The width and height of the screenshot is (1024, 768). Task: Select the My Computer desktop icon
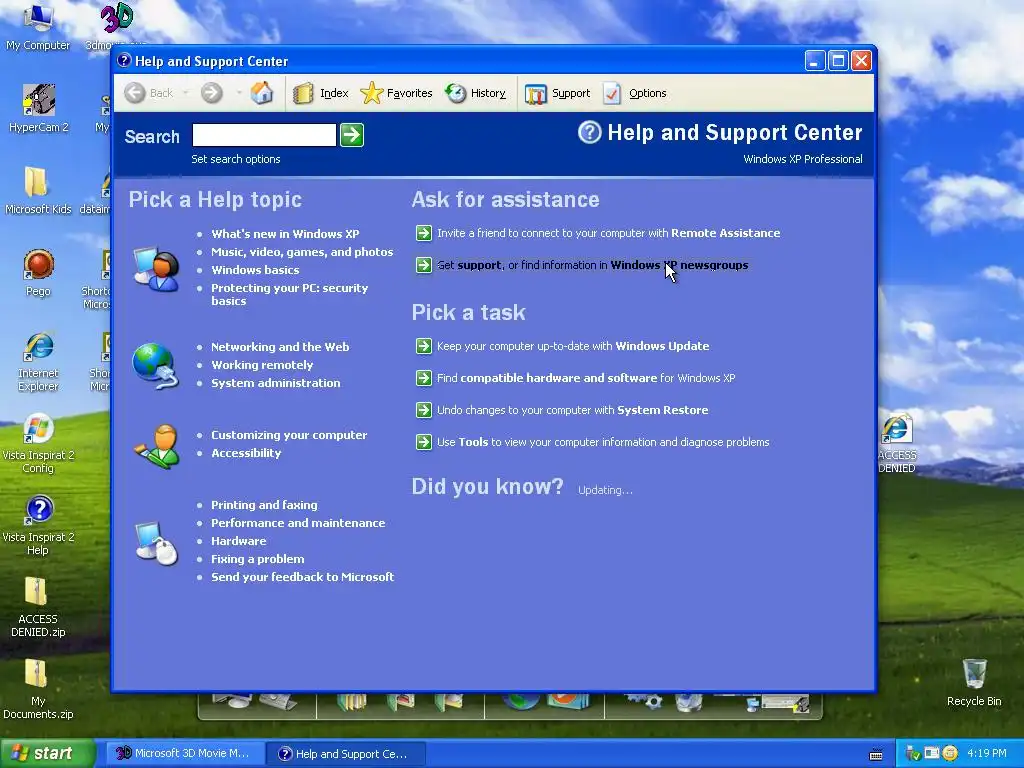pyautogui.click(x=38, y=27)
